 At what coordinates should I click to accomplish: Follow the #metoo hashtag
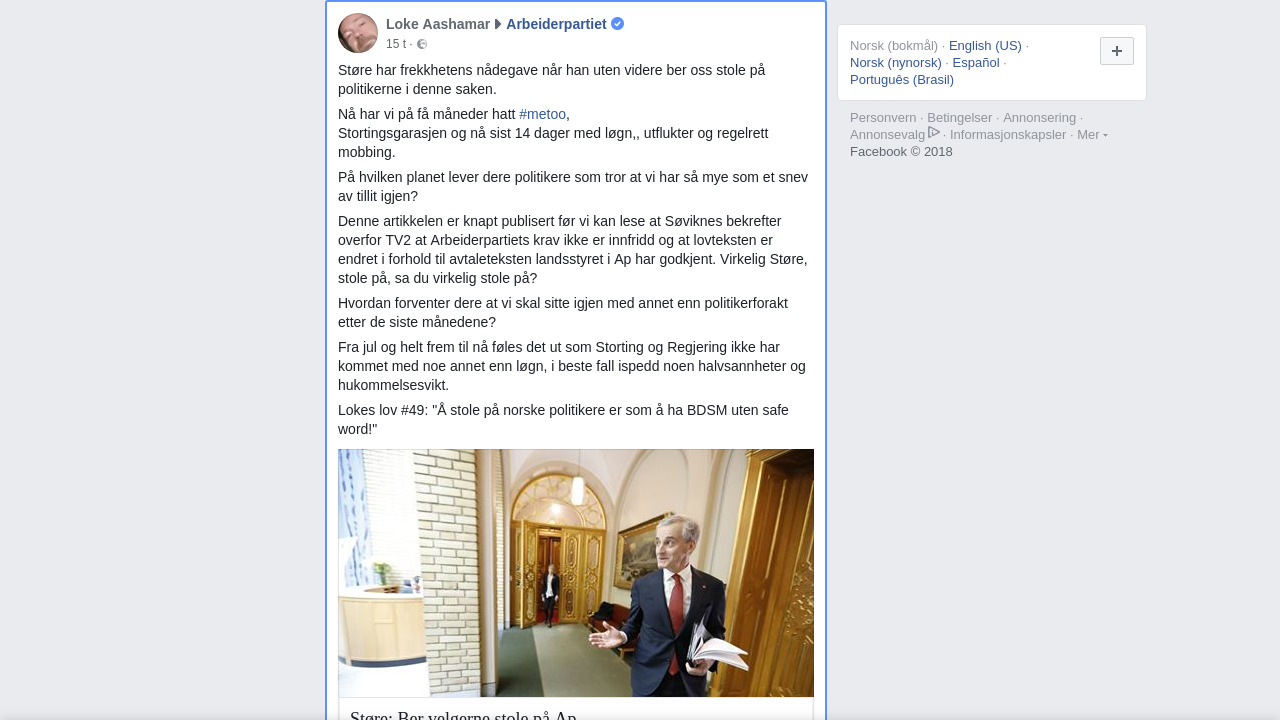pyautogui.click(x=542, y=114)
